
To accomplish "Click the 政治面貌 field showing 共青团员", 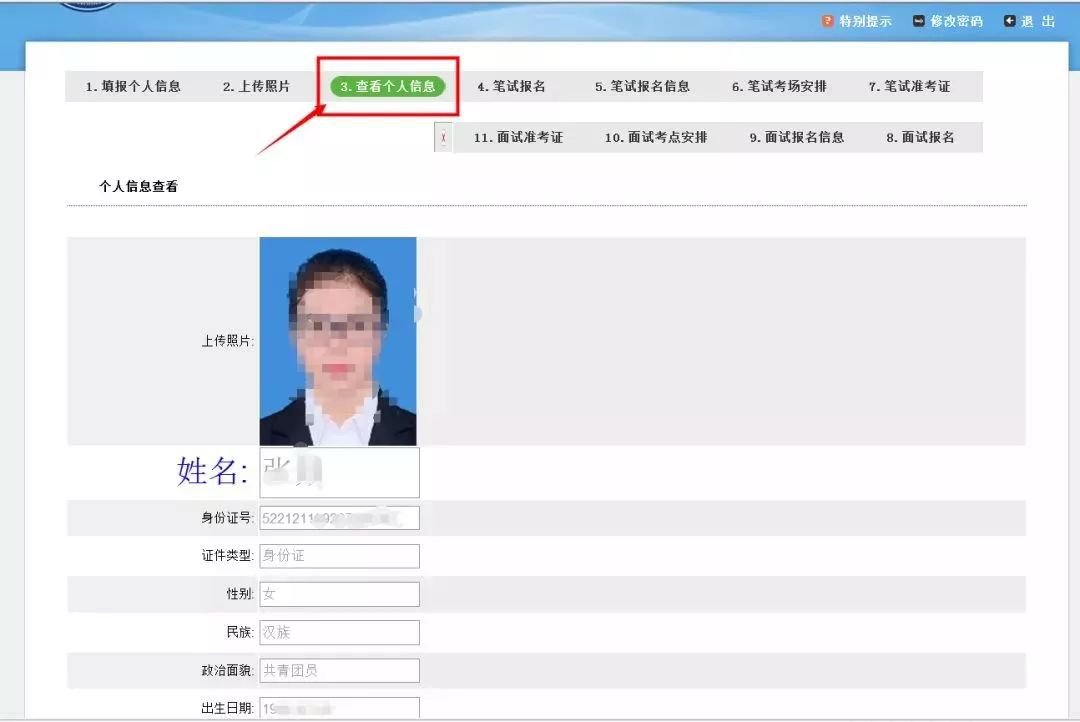I will (x=339, y=671).
